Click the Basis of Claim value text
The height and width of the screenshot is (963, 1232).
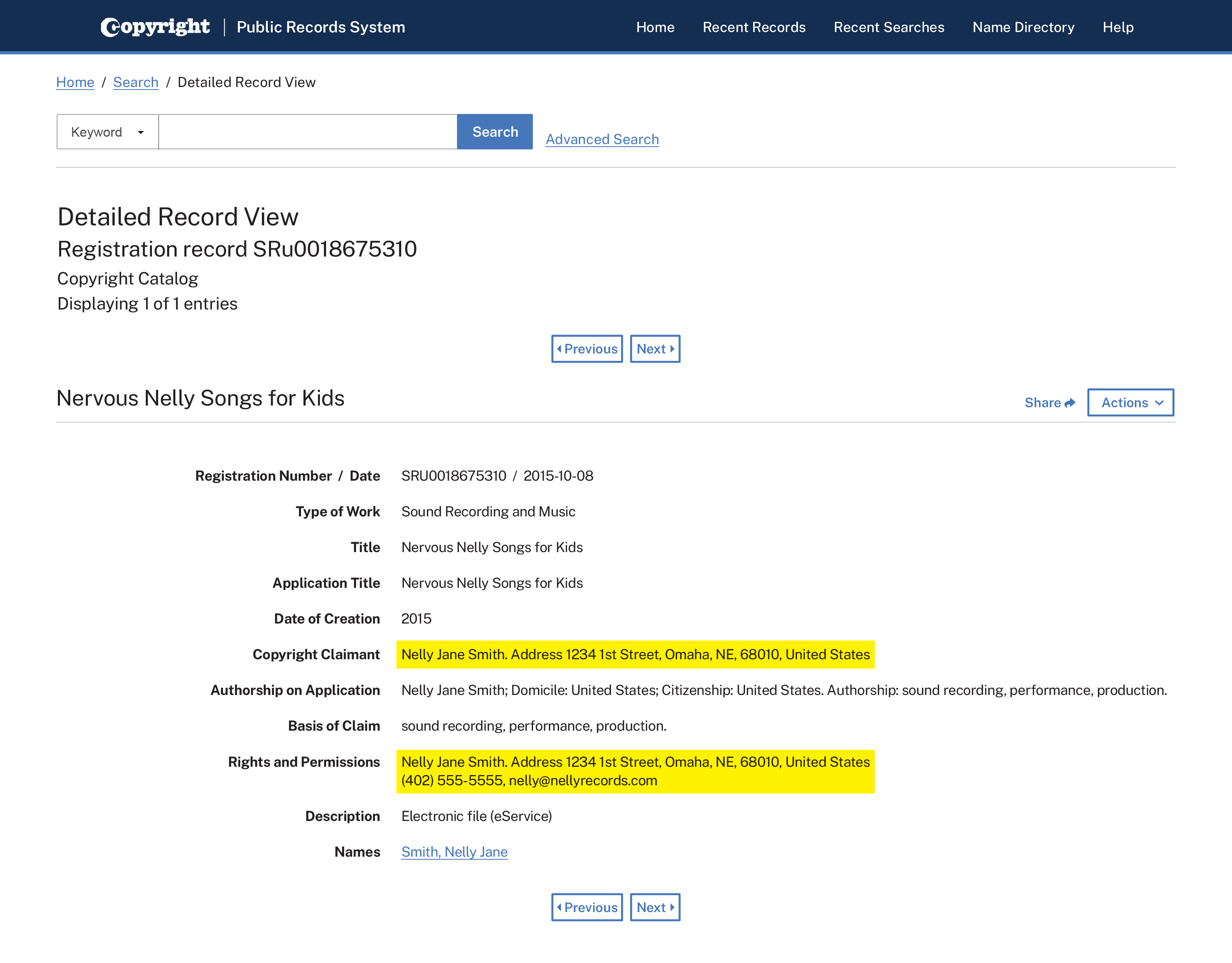tap(533, 726)
